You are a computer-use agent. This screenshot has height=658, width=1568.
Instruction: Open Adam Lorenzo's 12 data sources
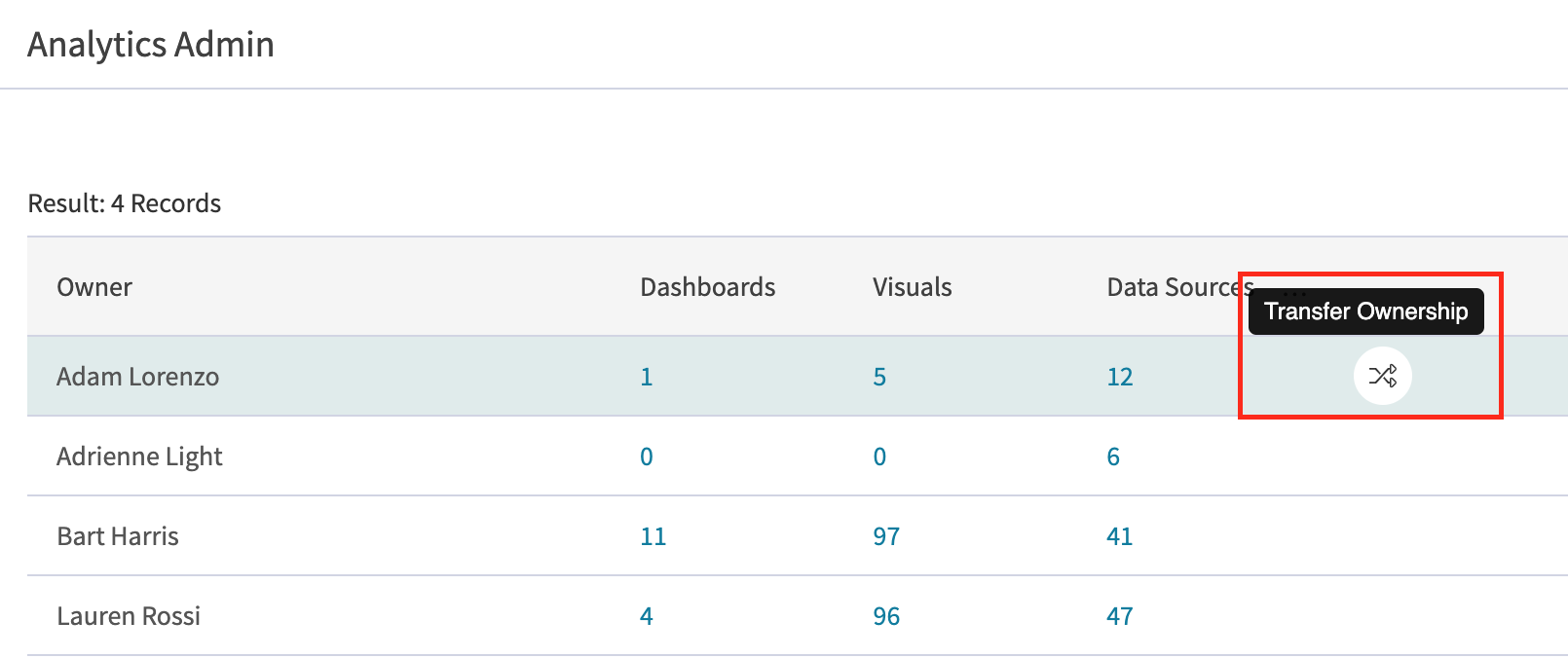[1120, 377]
